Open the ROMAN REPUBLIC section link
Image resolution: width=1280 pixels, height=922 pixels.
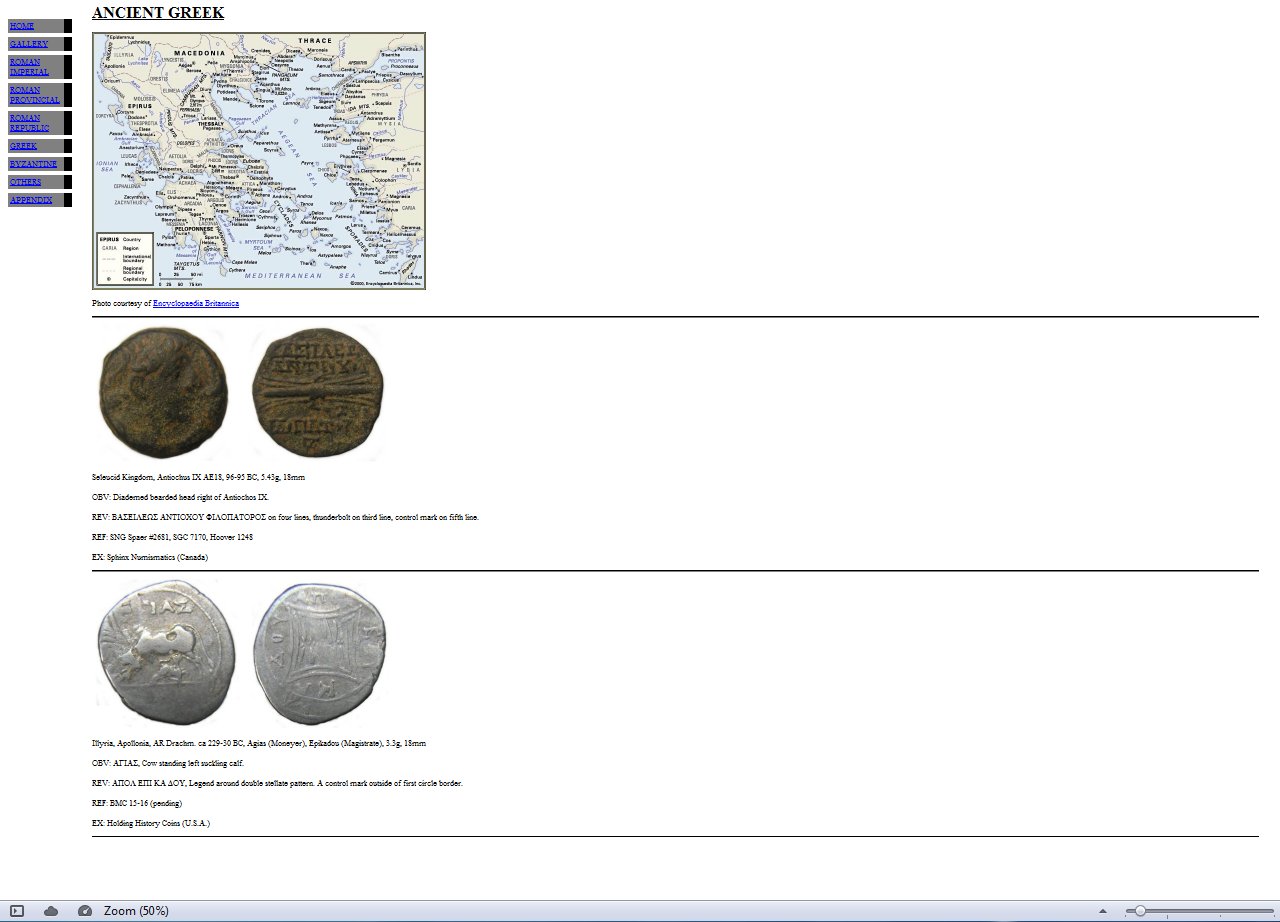(29, 123)
